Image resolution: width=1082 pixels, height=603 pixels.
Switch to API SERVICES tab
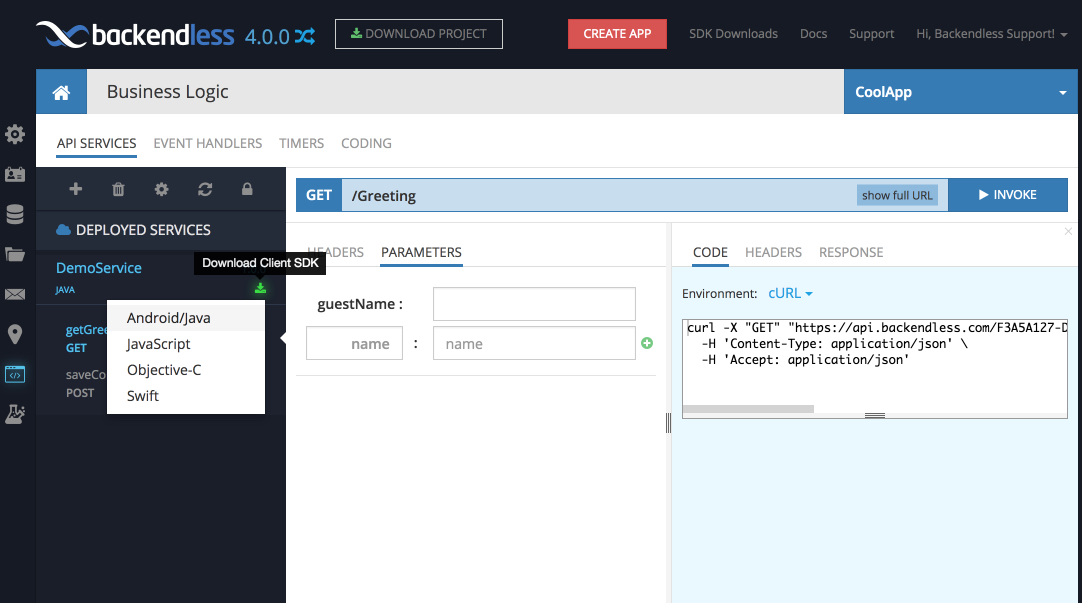pyautogui.click(x=97, y=144)
